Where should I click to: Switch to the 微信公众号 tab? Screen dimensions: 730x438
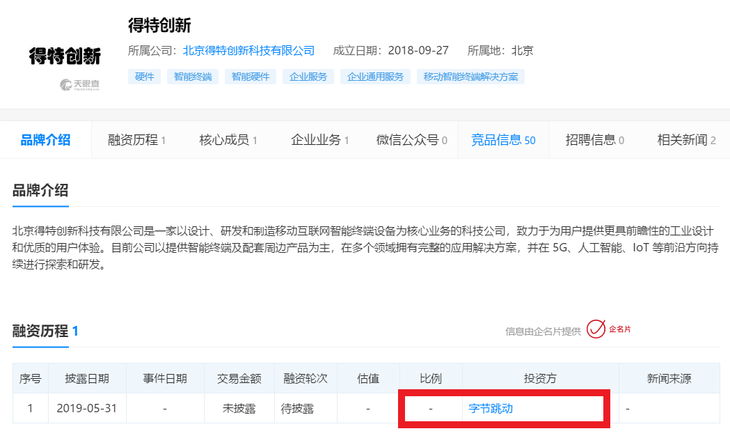412,140
